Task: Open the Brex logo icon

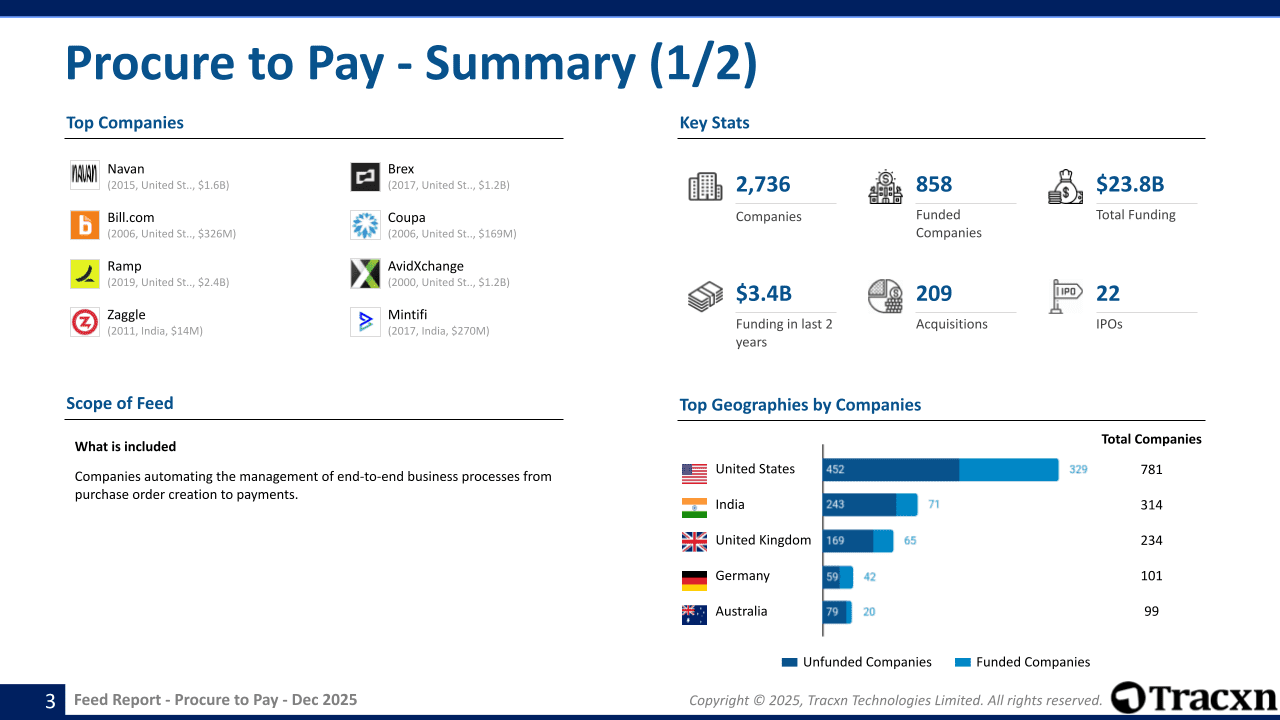Action: point(365,177)
